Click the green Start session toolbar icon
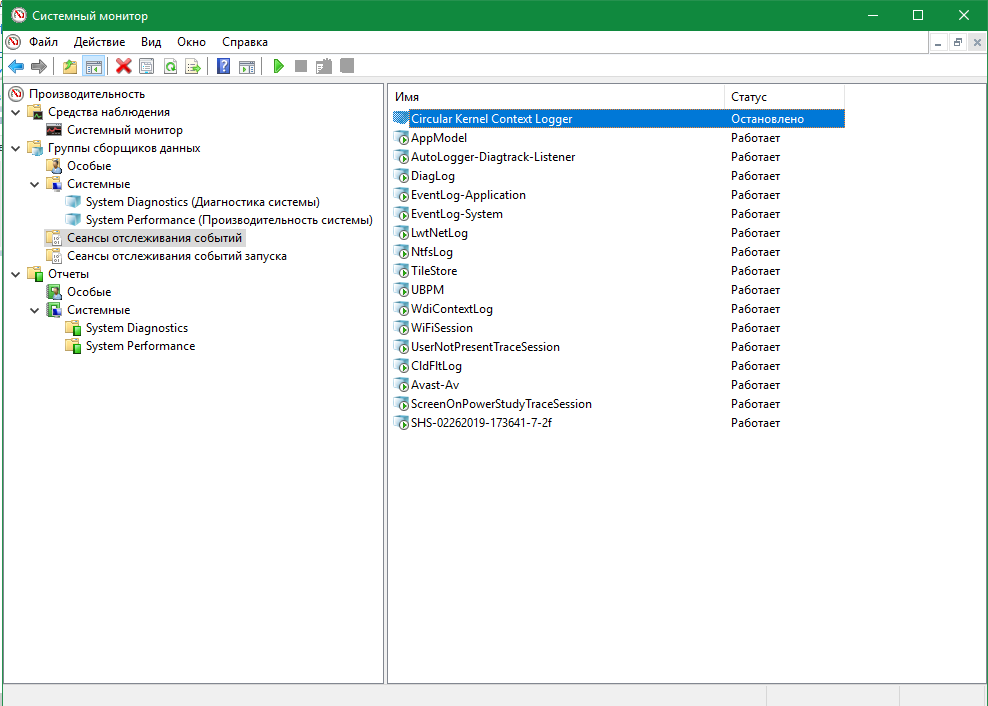Viewport: 988px width, 706px height. (279, 66)
